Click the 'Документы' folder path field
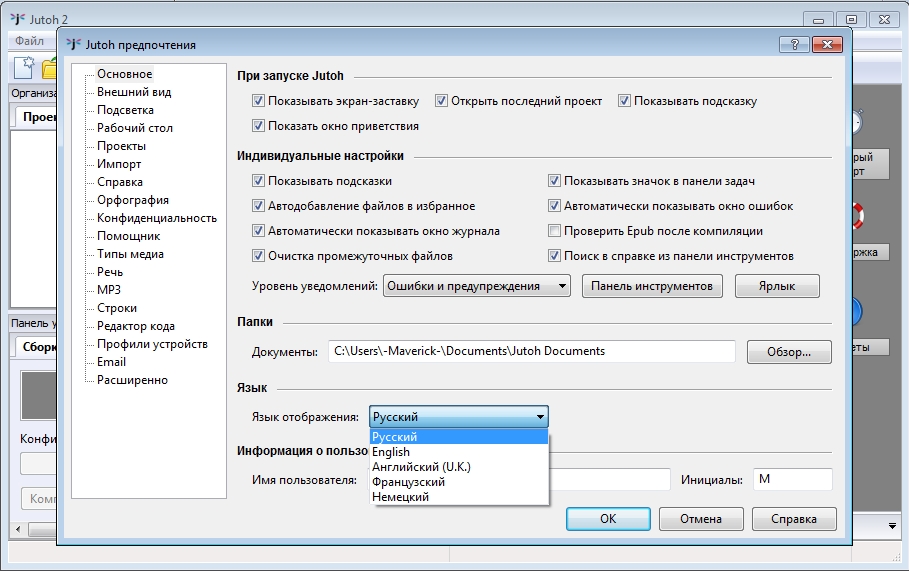Viewport: 909px width, 571px height. [x=532, y=351]
